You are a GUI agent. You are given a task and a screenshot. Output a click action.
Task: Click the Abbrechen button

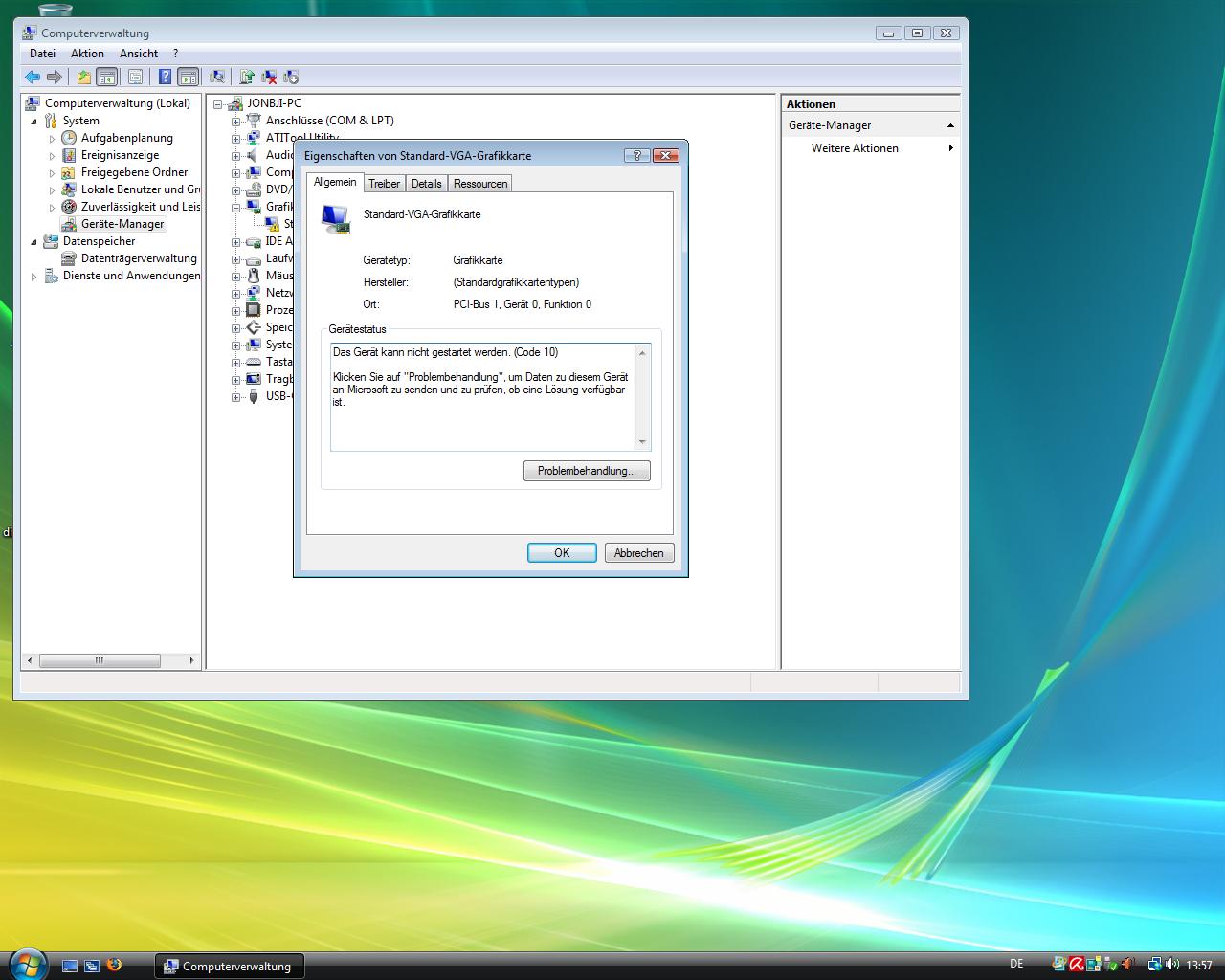[639, 553]
